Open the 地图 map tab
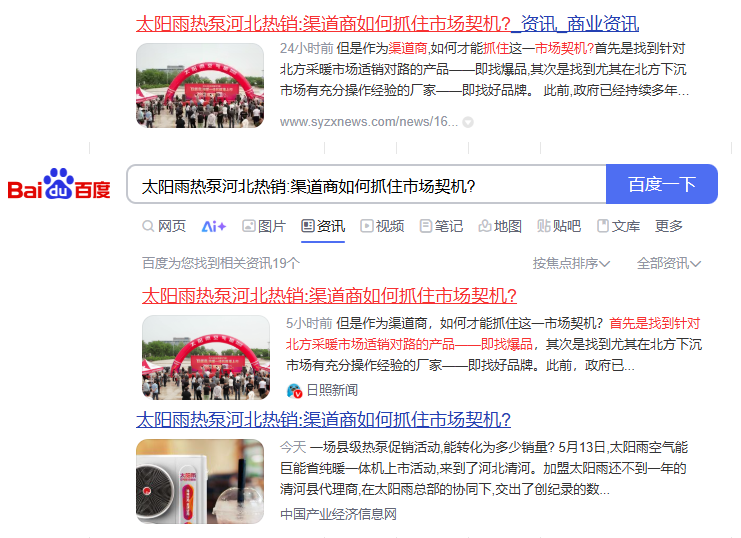 [500, 226]
